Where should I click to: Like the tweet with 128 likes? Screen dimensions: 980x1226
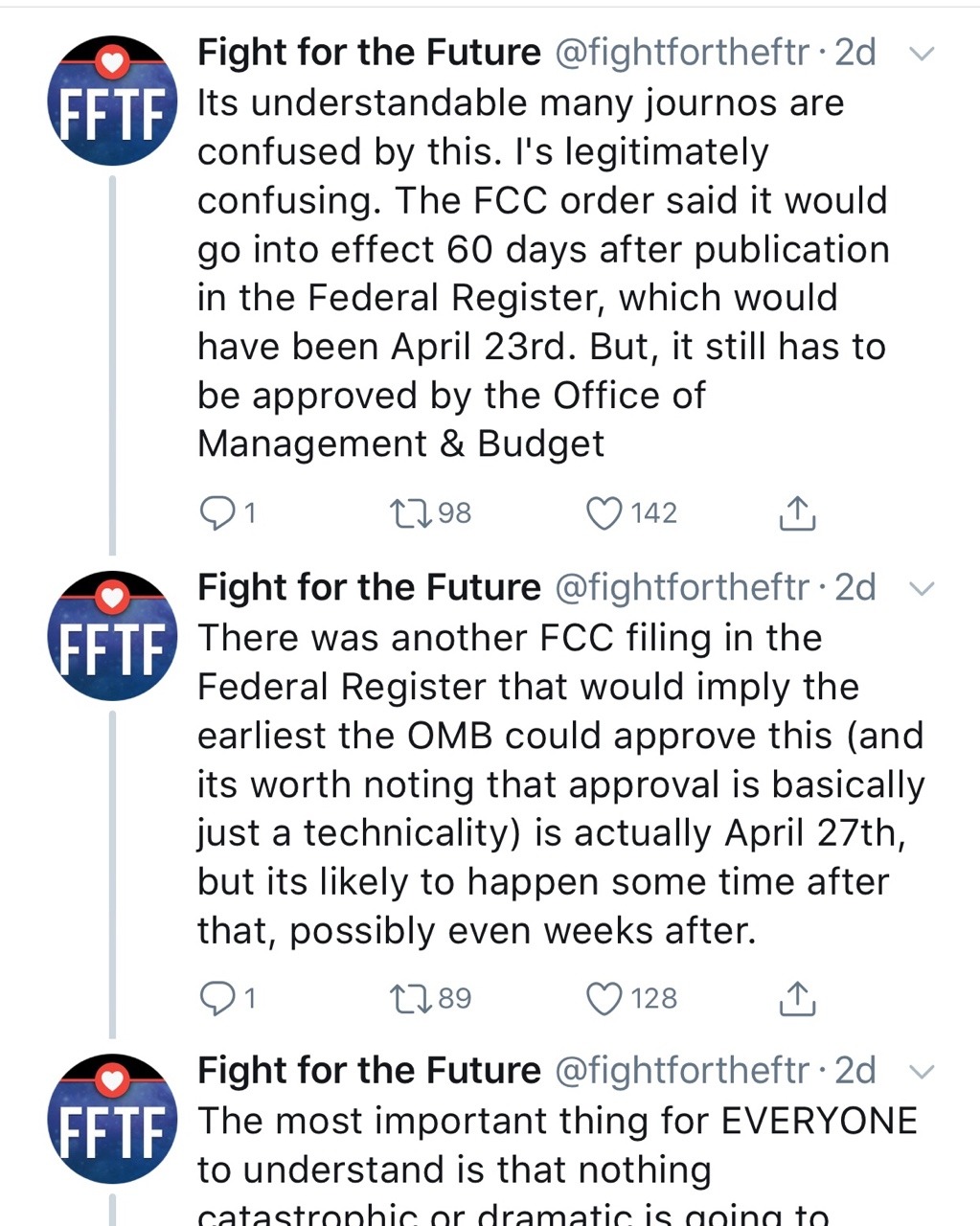tap(604, 998)
